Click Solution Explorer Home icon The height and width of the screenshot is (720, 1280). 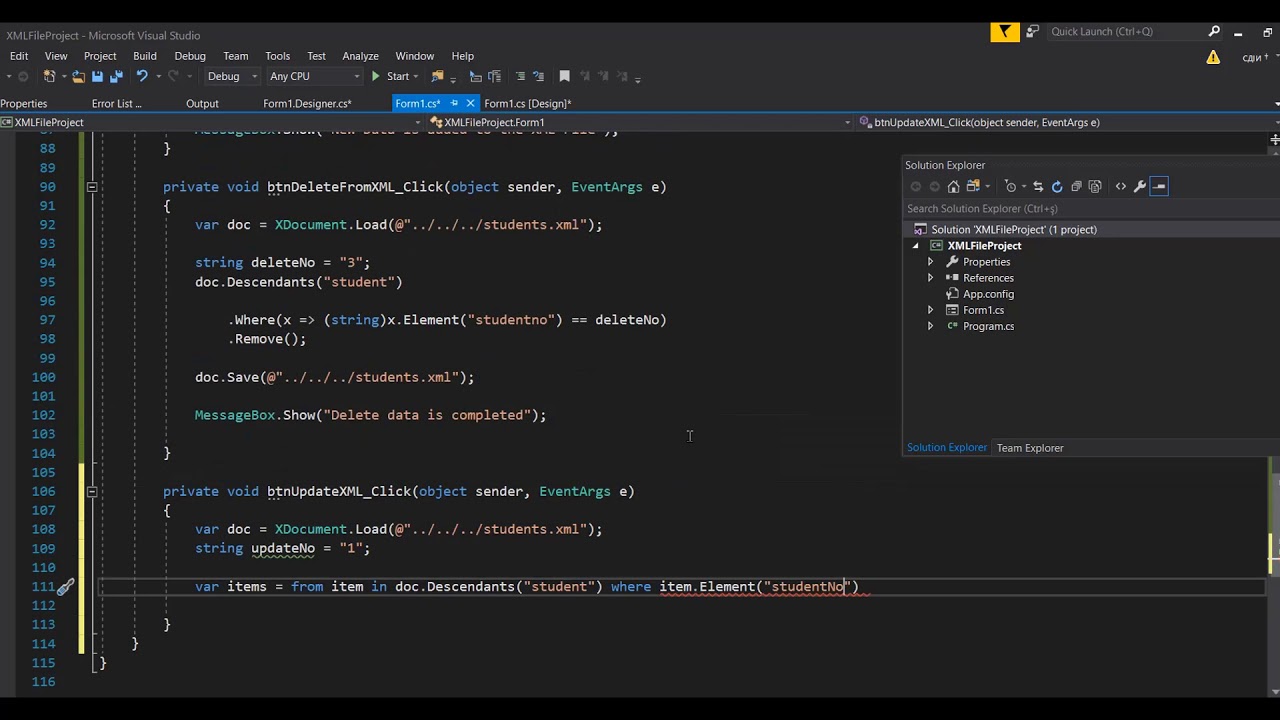[x=953, y=186]
